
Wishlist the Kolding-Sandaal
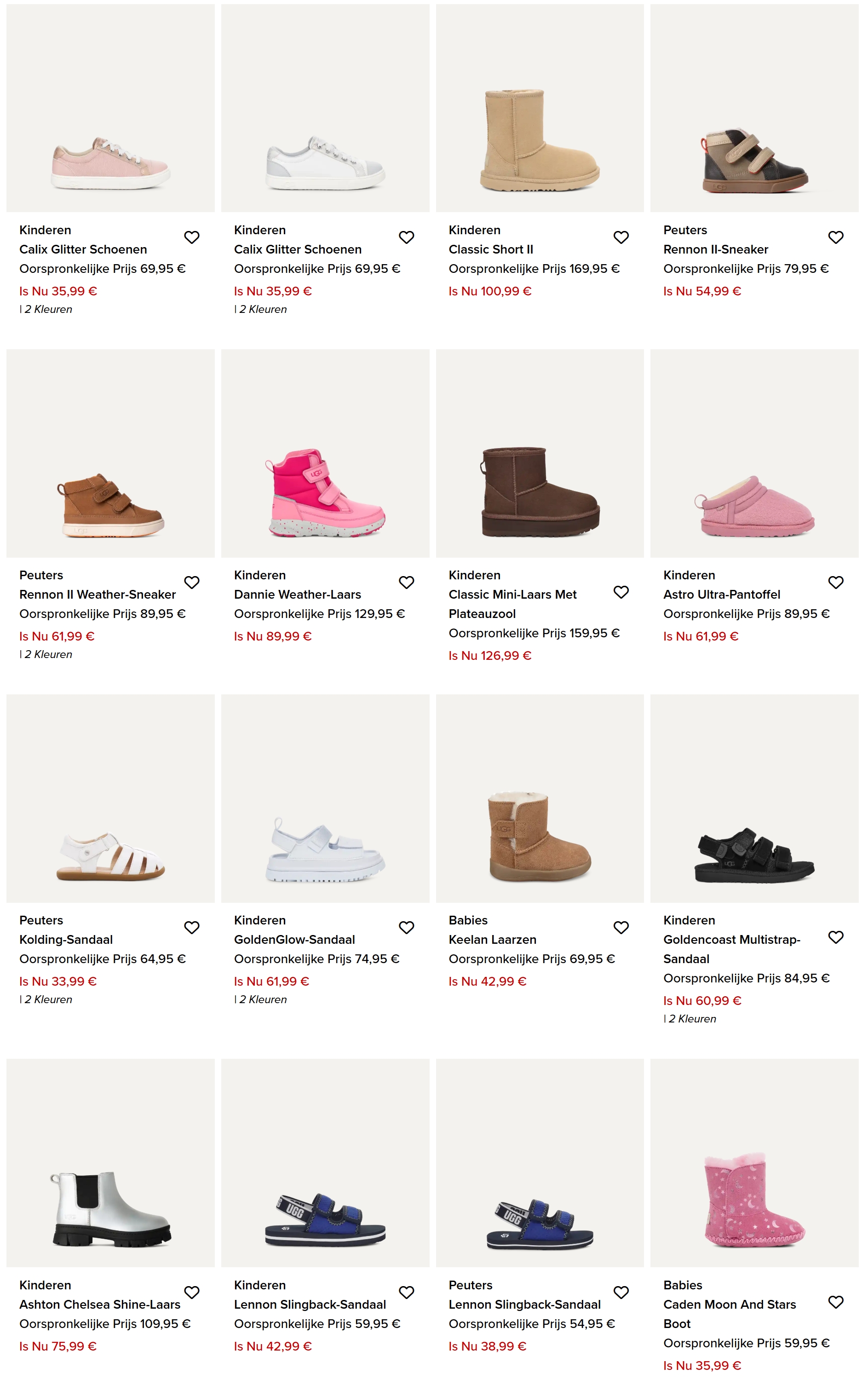tap(191, 927)
